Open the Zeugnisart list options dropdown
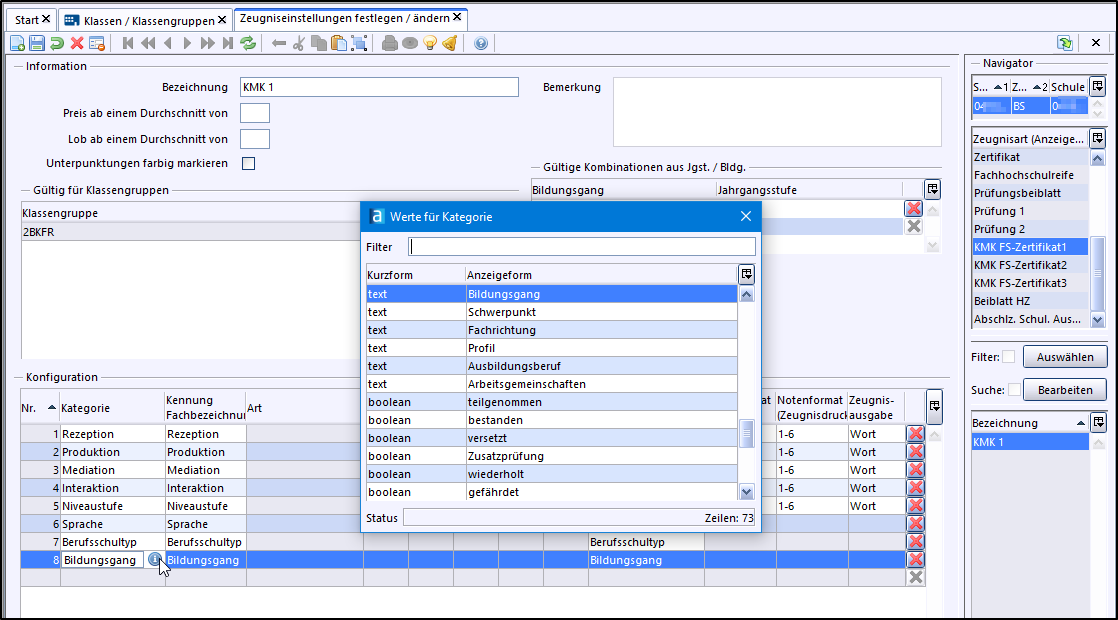Image resolution: width=1118 pixels, height=620 pixels. point(1097,138)
